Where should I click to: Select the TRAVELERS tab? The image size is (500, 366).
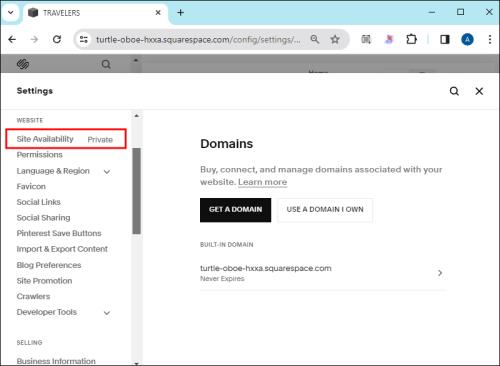[x=90, y=13]
